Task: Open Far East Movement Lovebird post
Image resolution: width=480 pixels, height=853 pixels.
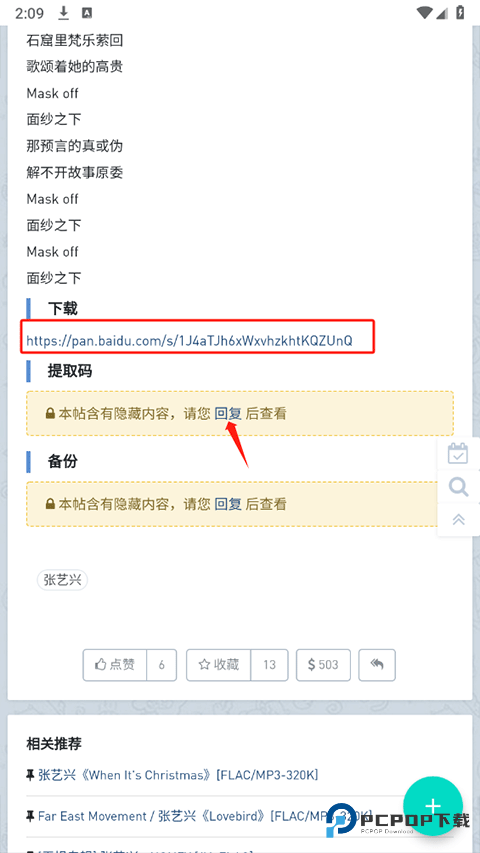Action: (x=204, y=816)
